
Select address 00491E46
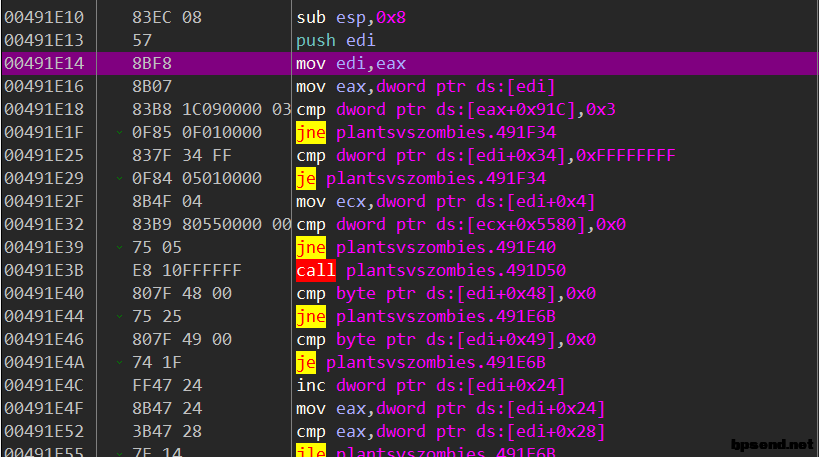click(44, 339)
